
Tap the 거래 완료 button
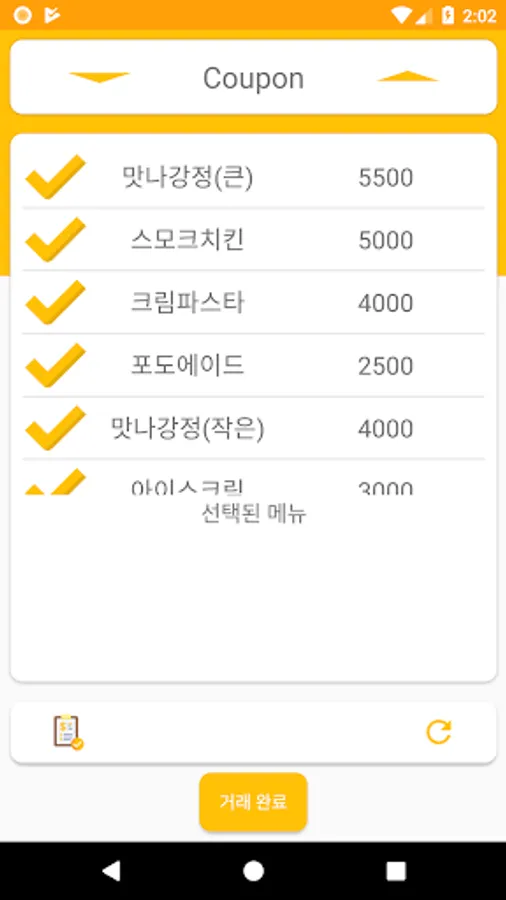tap(254, 802)
